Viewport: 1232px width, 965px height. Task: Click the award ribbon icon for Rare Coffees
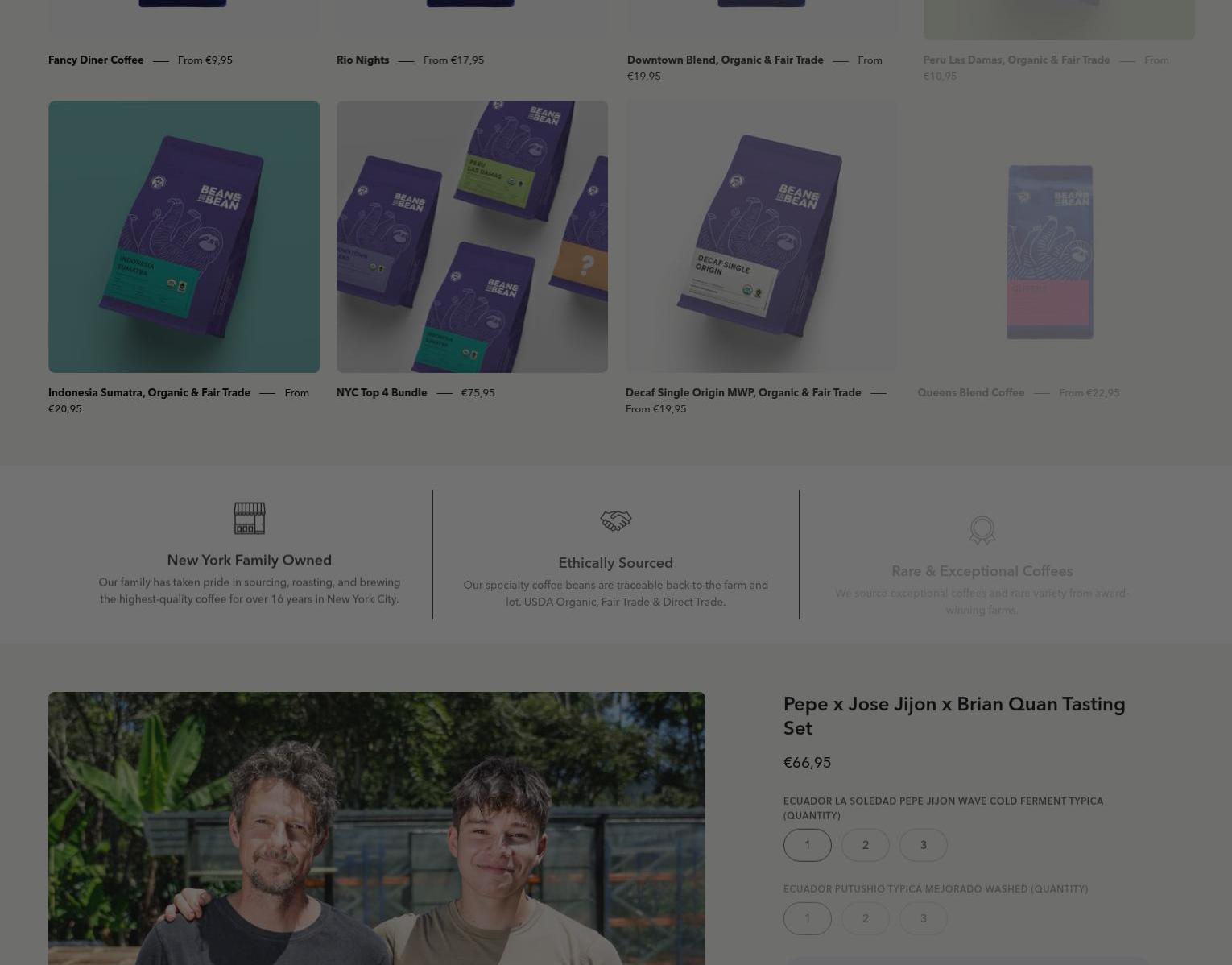(x=982, y=530)
